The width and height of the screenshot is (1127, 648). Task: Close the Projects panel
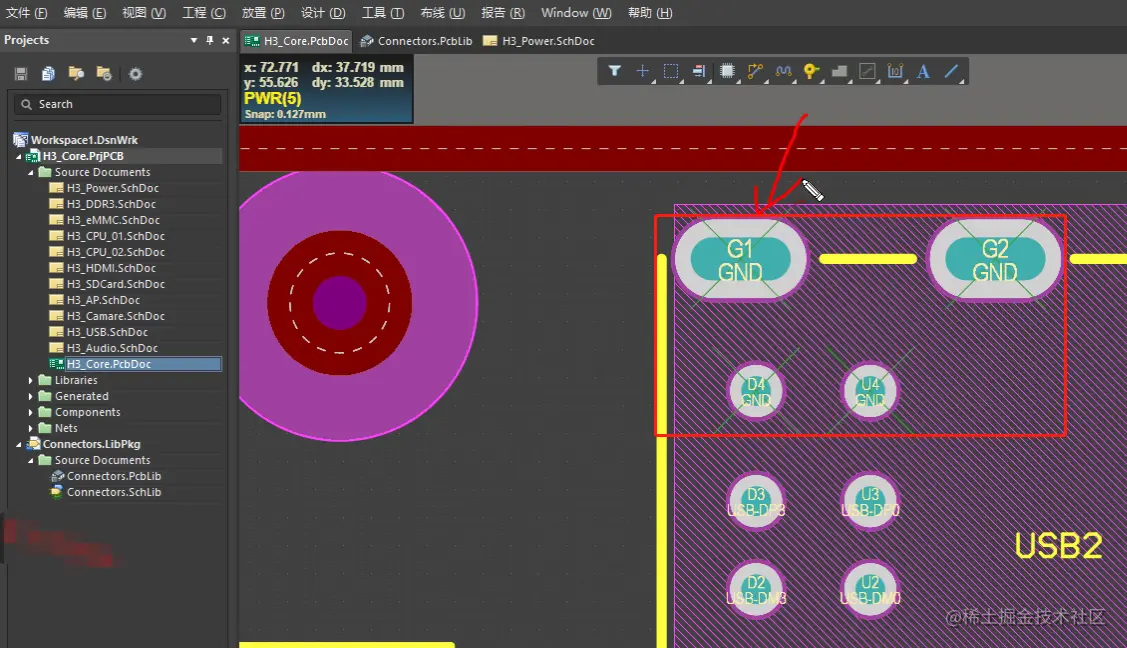coord(226,40)
